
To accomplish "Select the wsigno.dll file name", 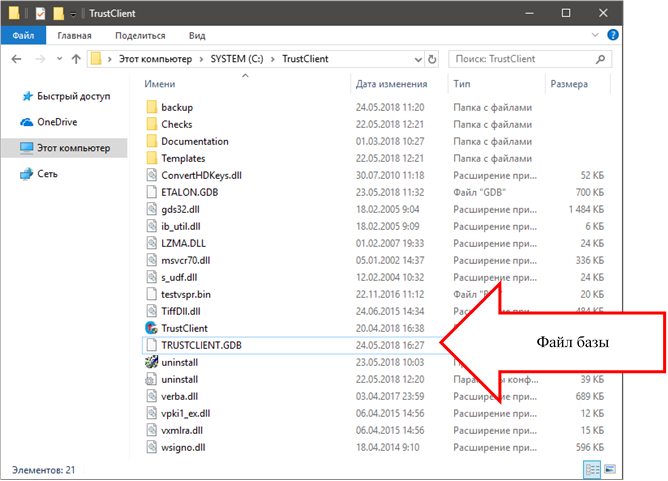I will click(183, 447).
